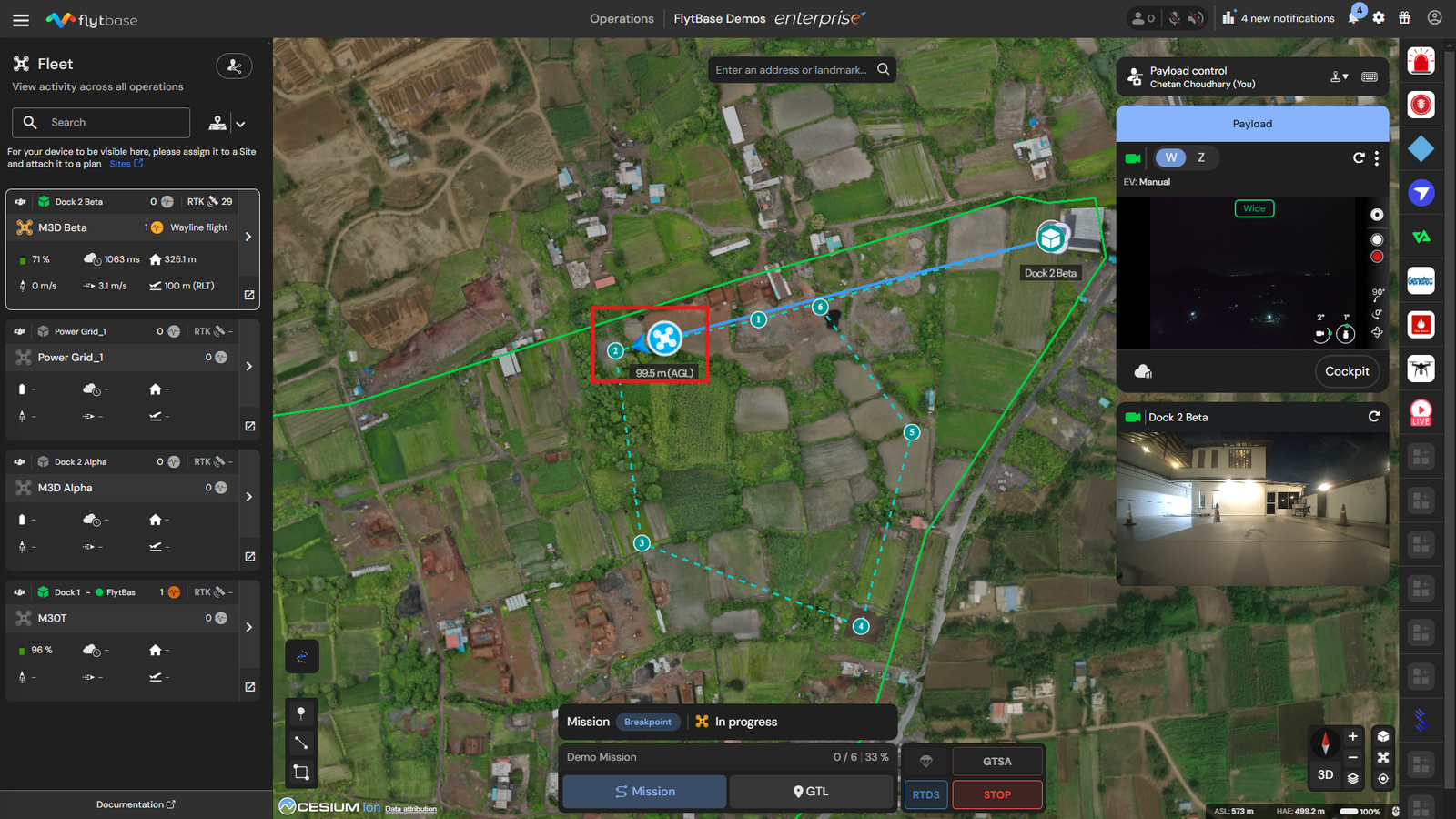Open the drone image app icon

(1421, 369)
